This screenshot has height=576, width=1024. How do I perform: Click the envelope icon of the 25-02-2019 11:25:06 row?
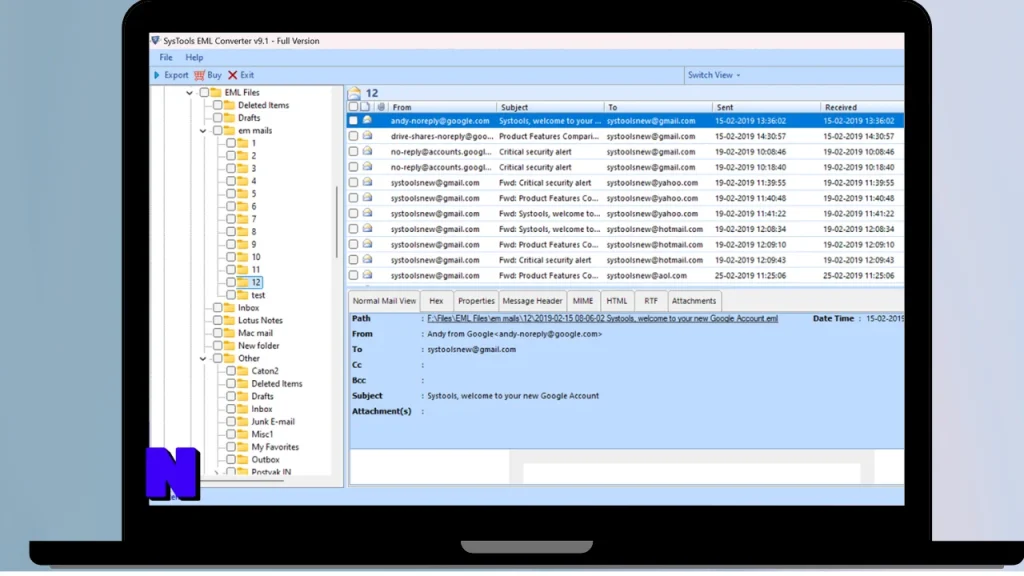click(368, 275)
